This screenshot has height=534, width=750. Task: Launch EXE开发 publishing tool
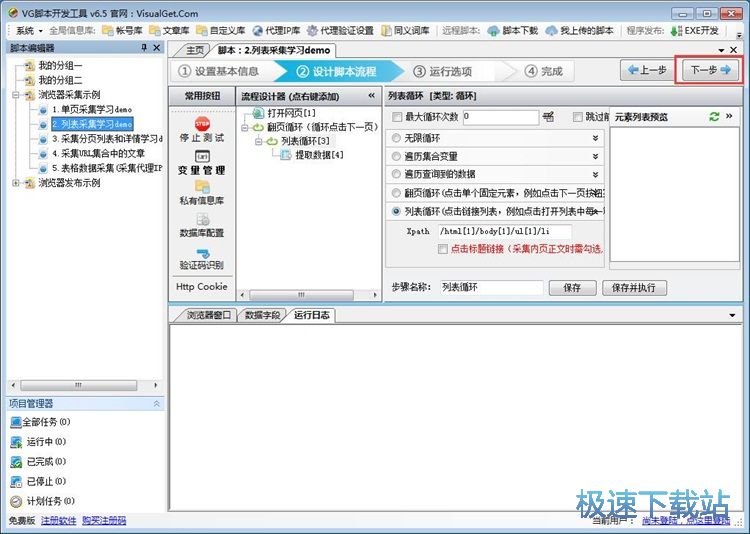(694, 31)
